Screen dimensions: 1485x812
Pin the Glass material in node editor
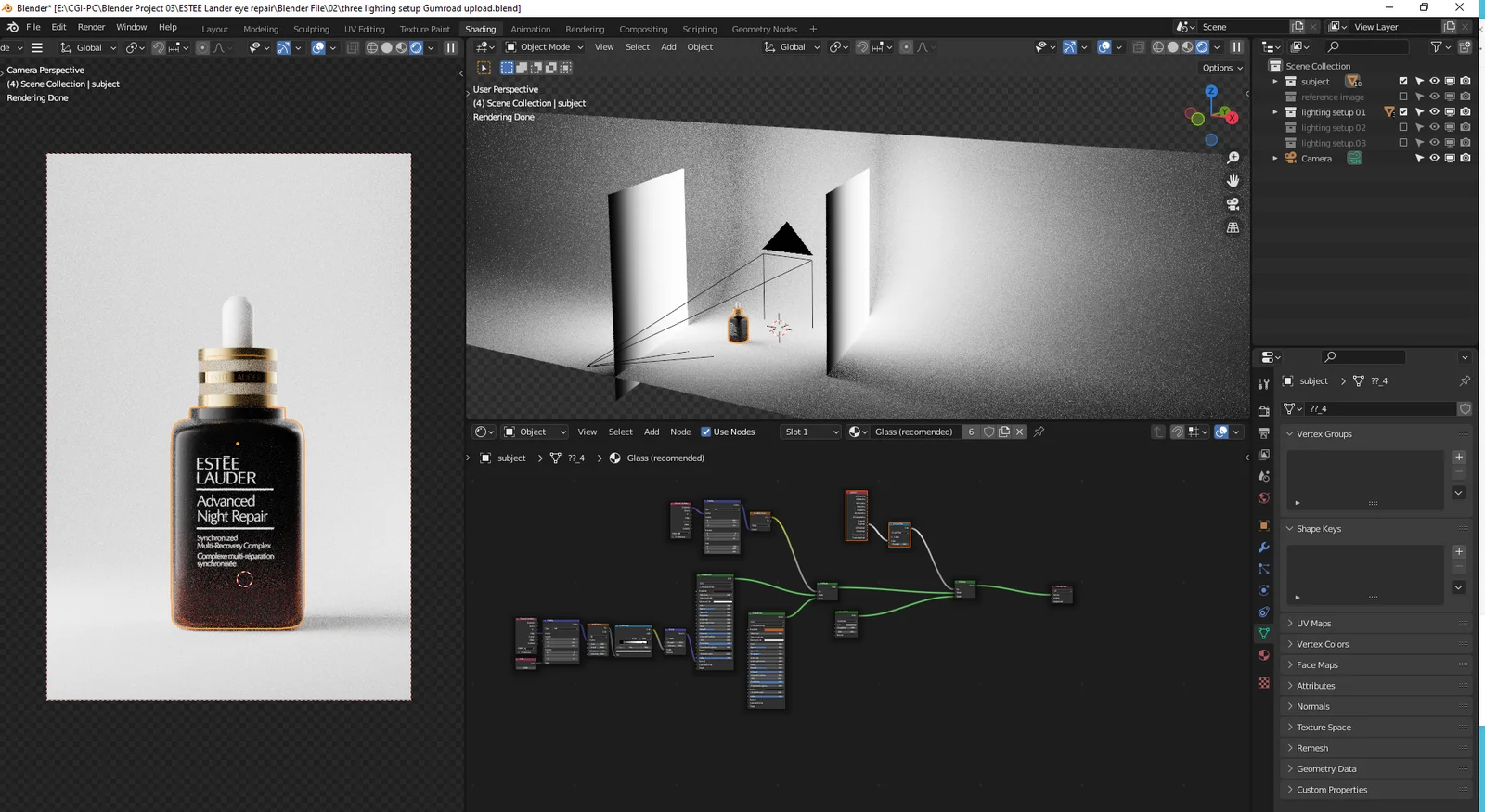[1039, 432]
